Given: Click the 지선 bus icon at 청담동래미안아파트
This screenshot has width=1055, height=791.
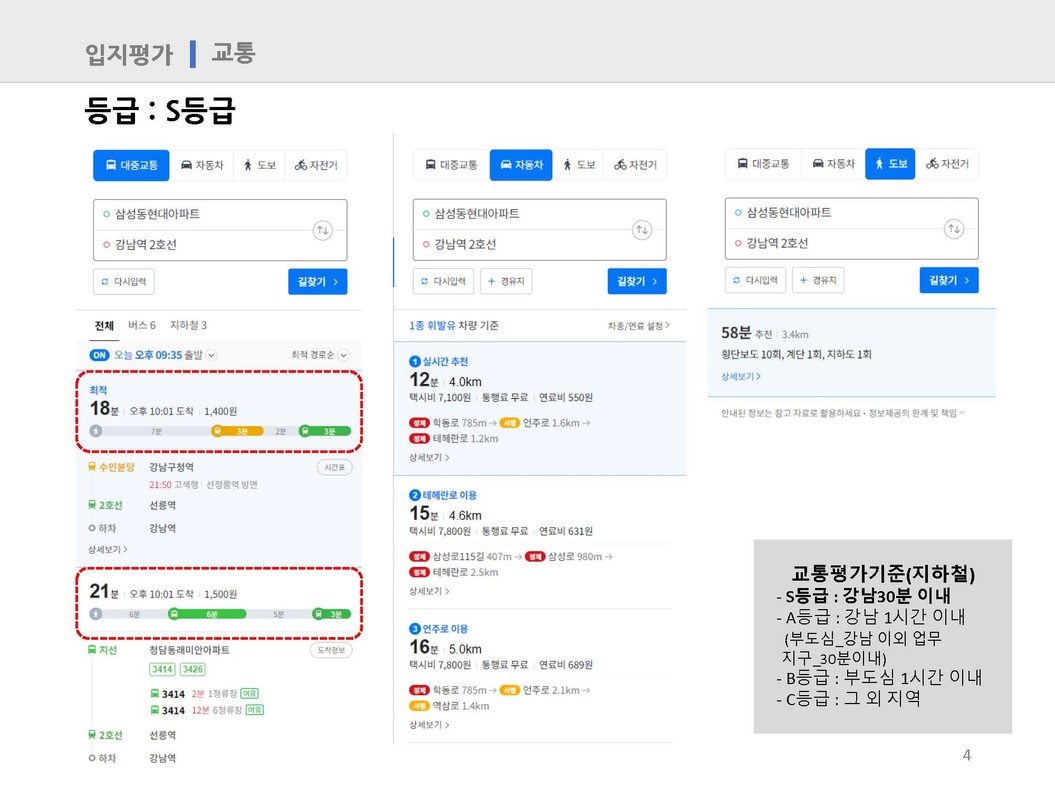Looking at the screenshot, I should (x=92, y=650).
